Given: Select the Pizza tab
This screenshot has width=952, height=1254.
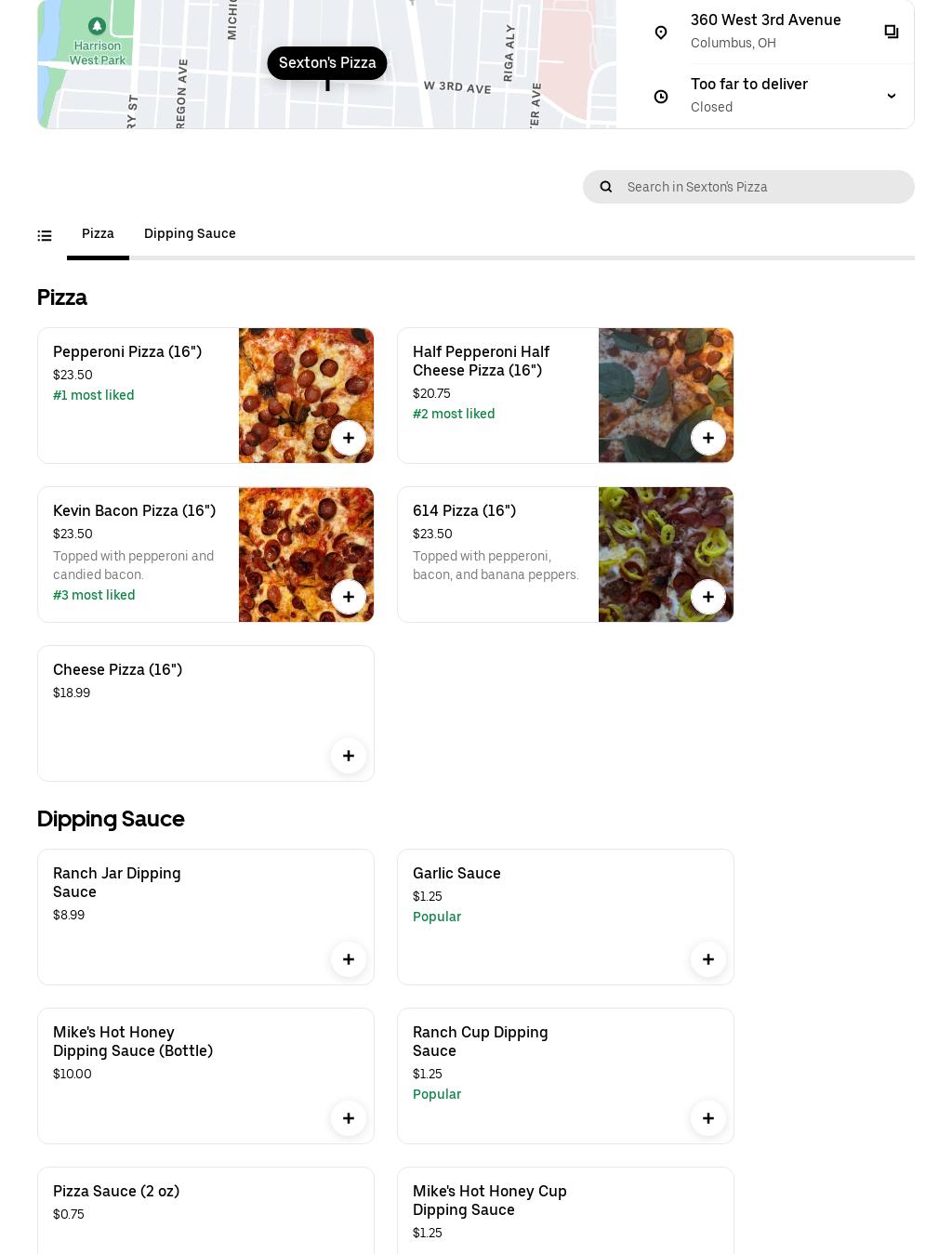Looking at the screenshot, I should pyautogui.click(x=98, y=233).
